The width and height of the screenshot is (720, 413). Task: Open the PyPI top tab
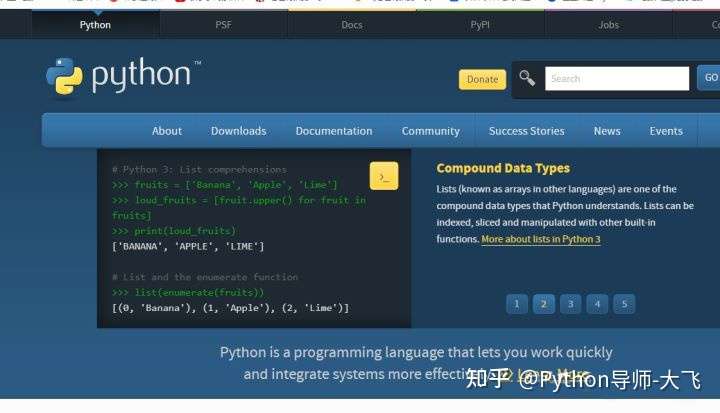point(480,25)
